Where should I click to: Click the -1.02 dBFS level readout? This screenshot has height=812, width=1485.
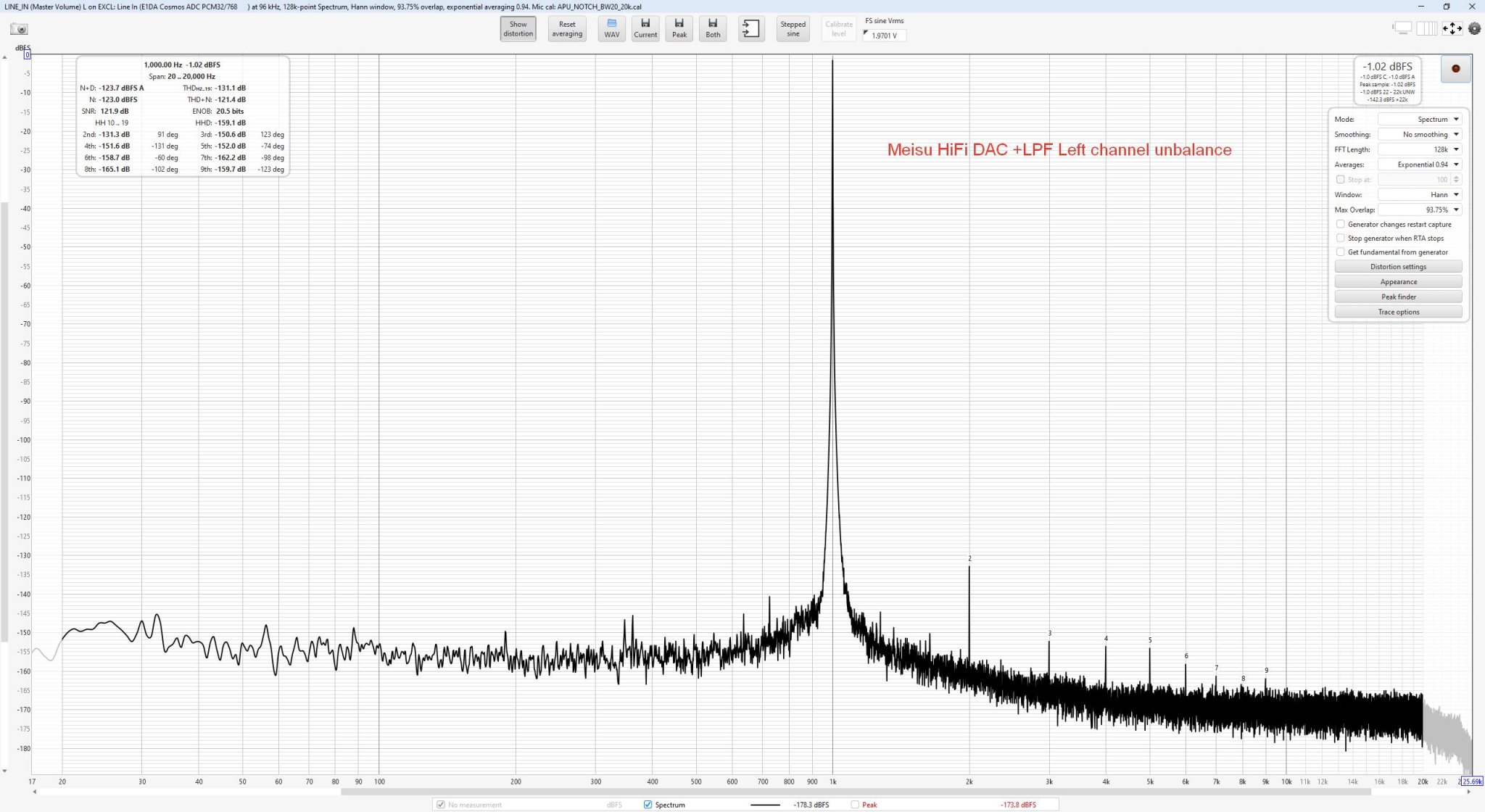click(x=1387, y=66)
